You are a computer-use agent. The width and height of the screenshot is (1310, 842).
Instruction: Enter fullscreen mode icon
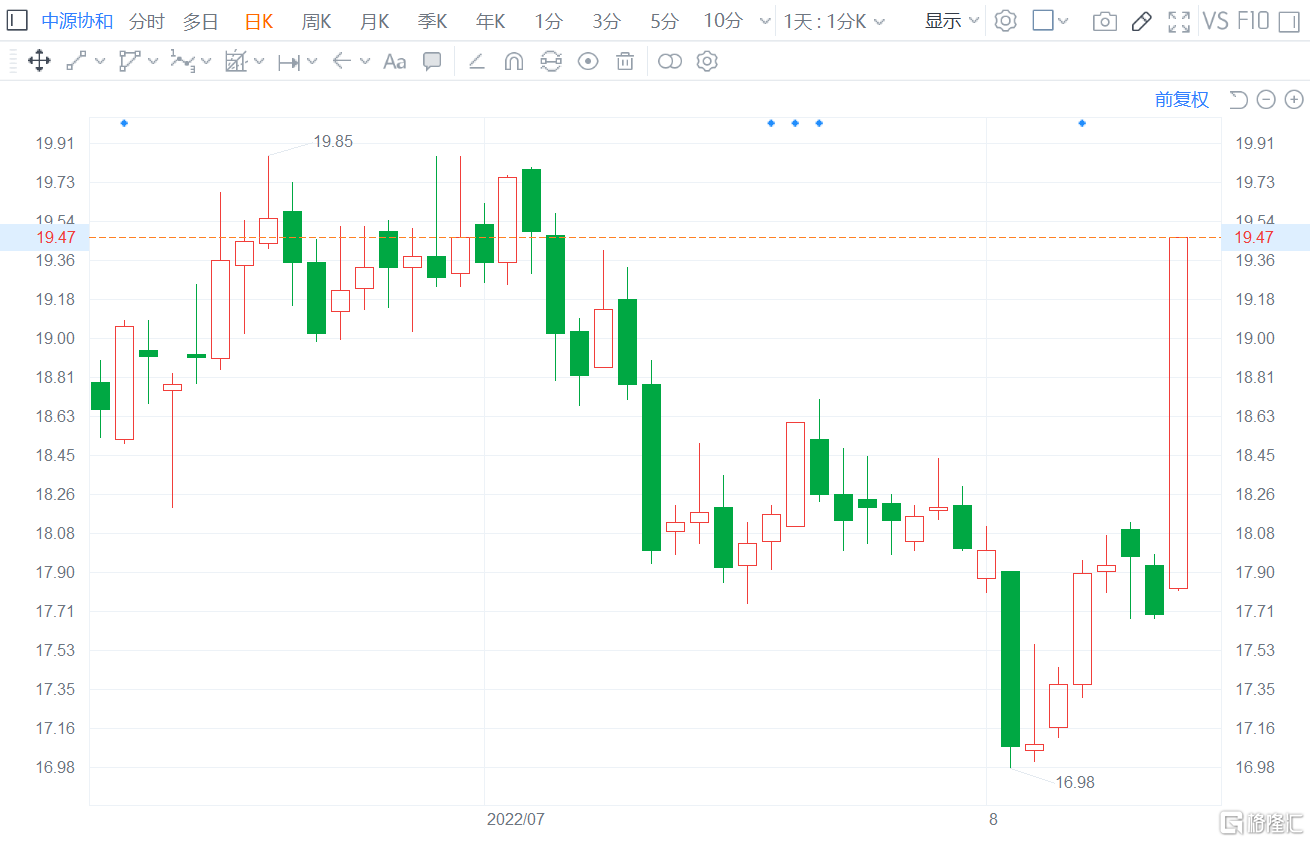(1179, 21)
